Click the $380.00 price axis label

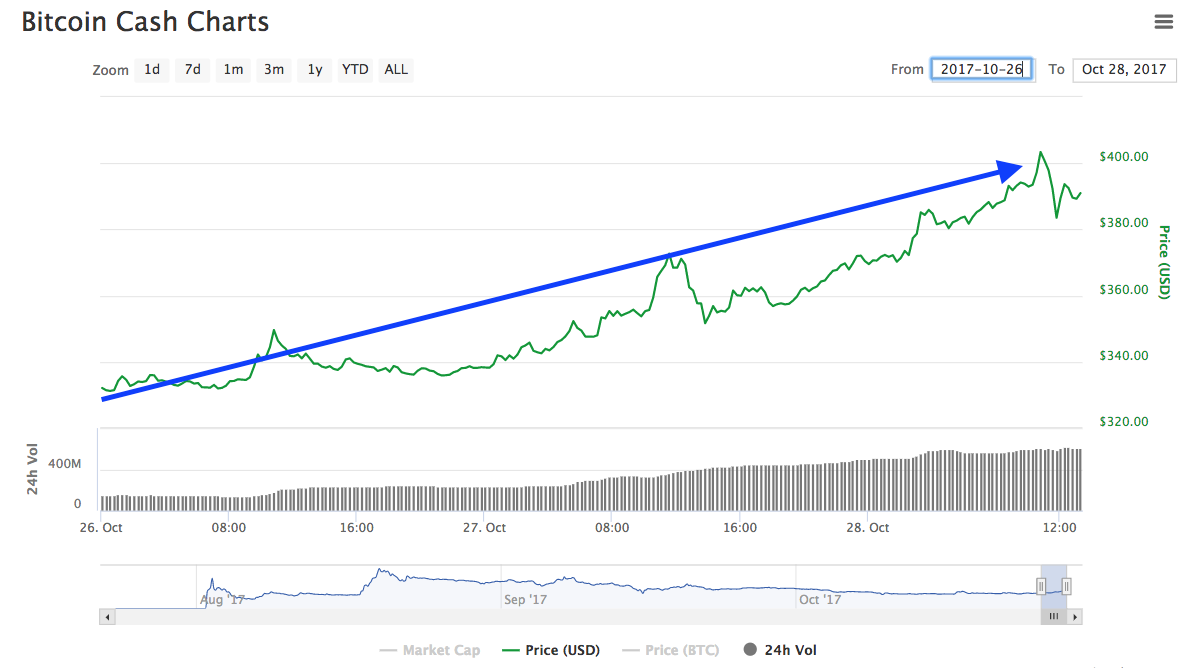(x=1124, y=223)
